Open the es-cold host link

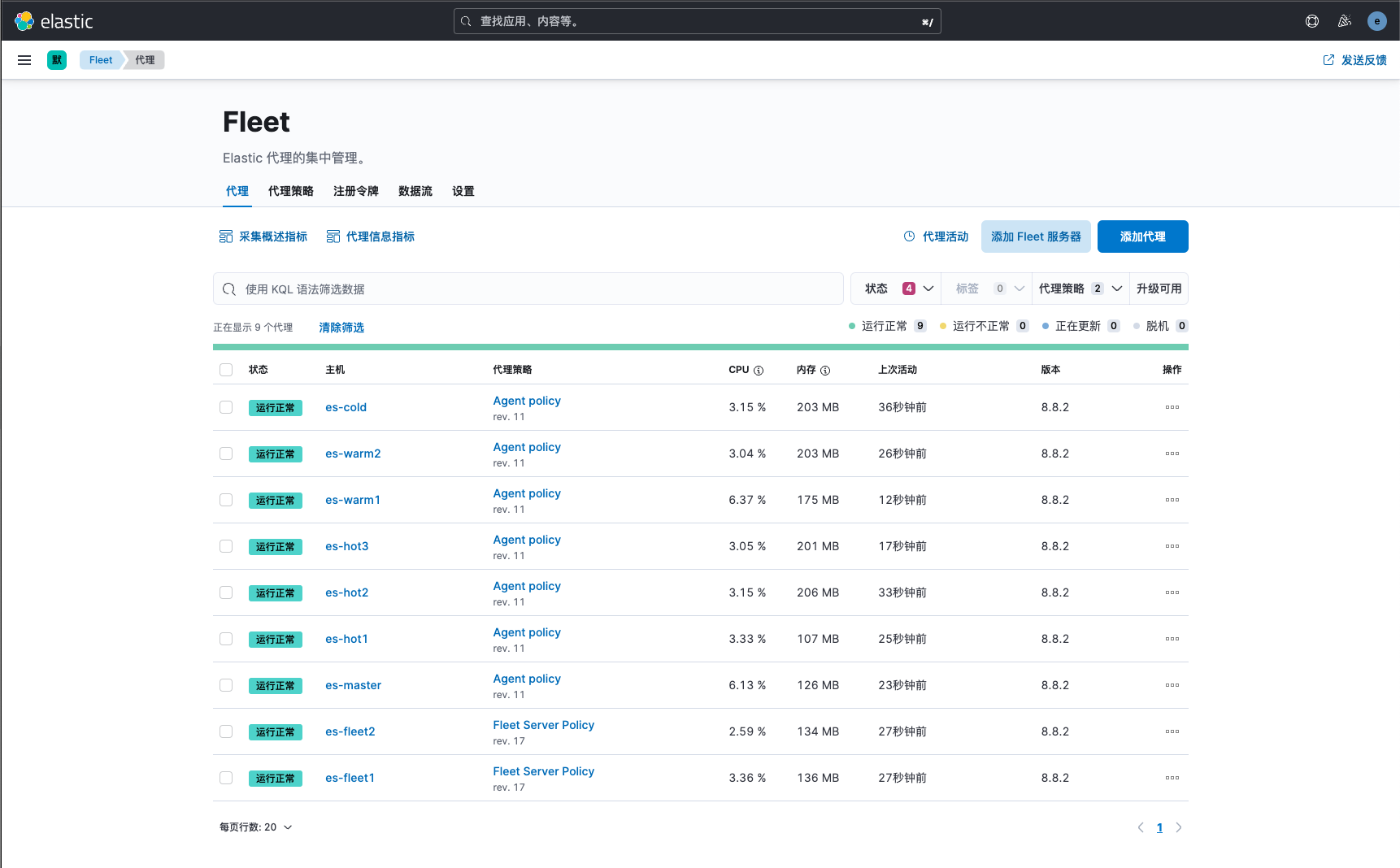(x=346, y=407)
